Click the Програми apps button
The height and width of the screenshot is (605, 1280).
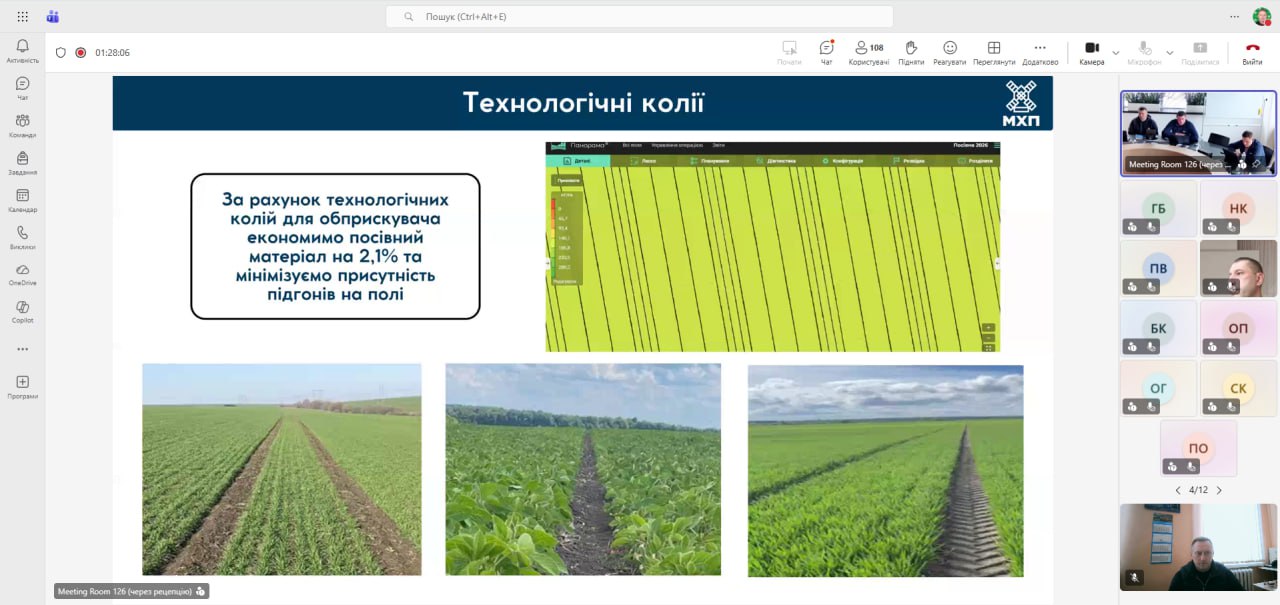(x=22, y=386)
